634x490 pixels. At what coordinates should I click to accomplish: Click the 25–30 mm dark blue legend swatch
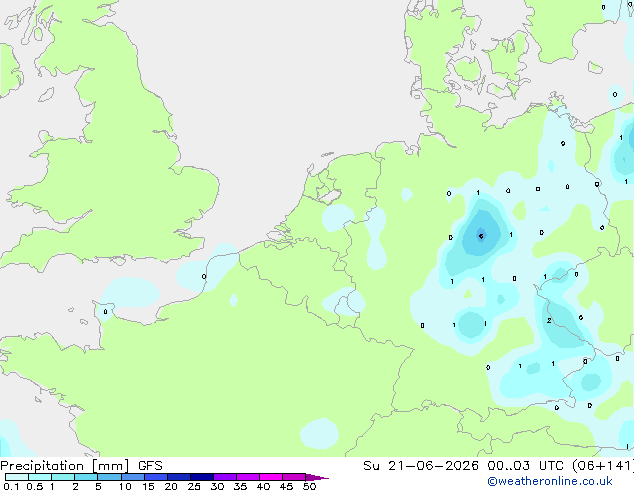[x=202, y=477]
